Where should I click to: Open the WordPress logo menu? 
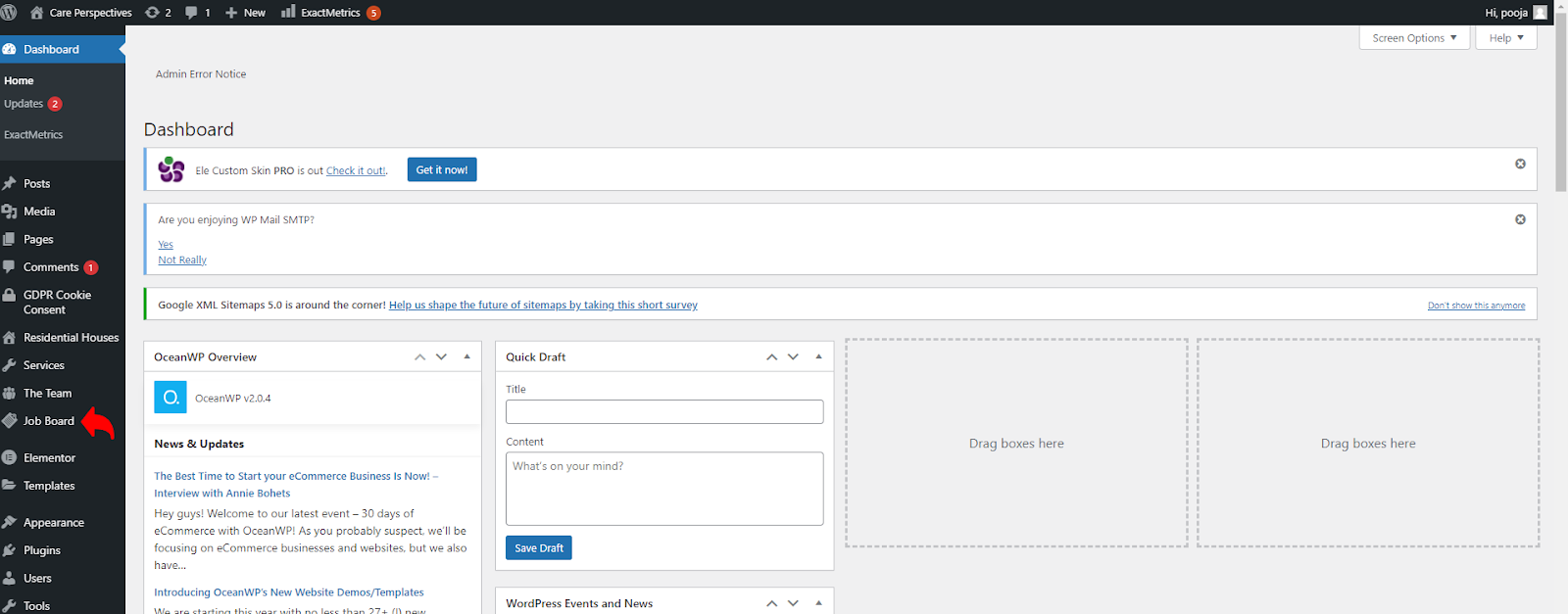pos(9,13)
